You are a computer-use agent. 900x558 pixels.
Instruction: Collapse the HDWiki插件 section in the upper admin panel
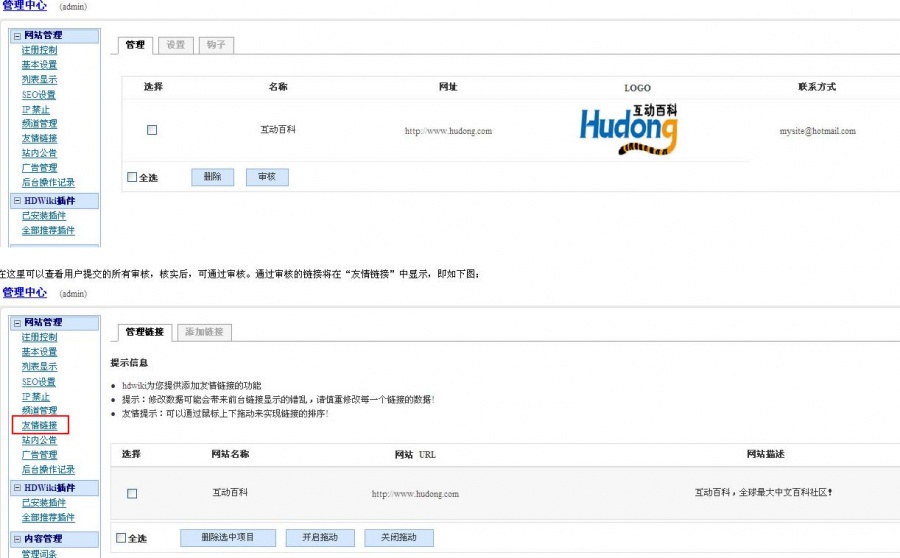point(17,201)
